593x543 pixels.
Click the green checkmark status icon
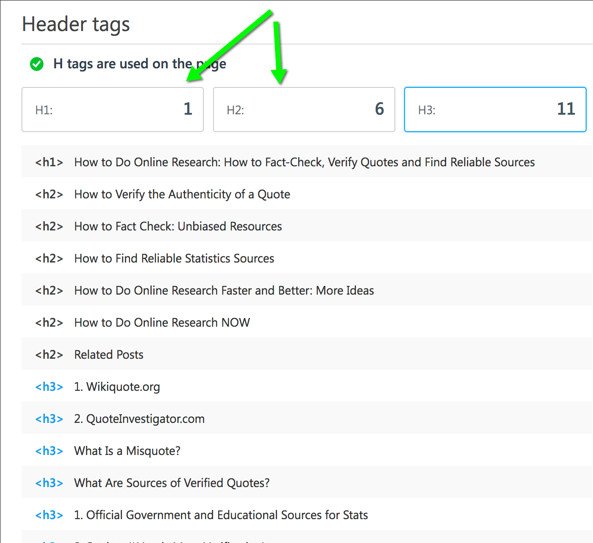(37, 64)
